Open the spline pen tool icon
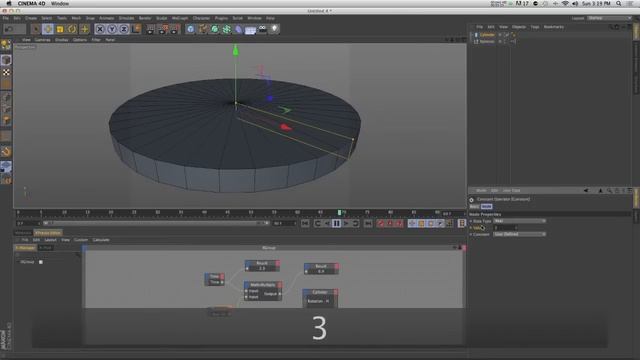640x360 pixels. point(203,29)
